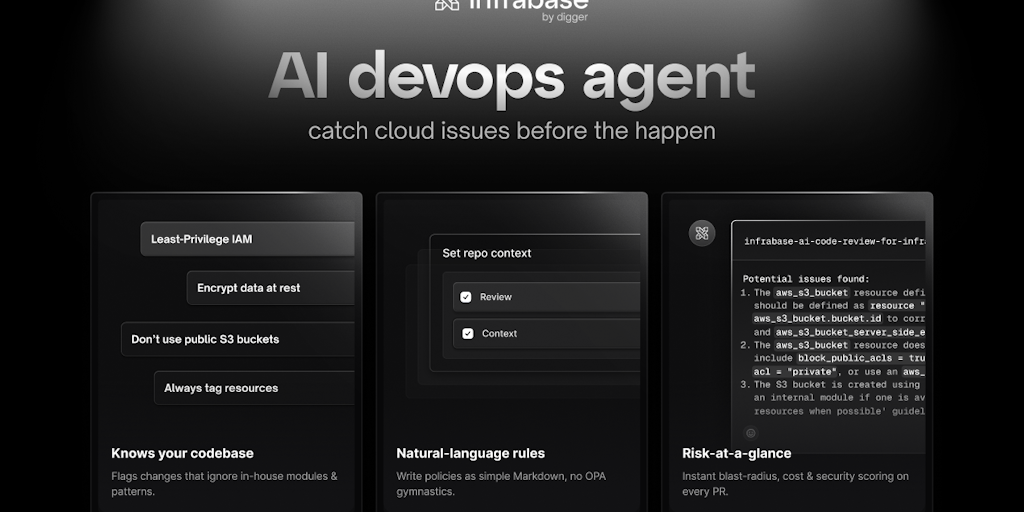Viewport: 1024px width, 512px height.
Task: Click the infrabase-ai-code-review title in comment box
Action: 835,241
